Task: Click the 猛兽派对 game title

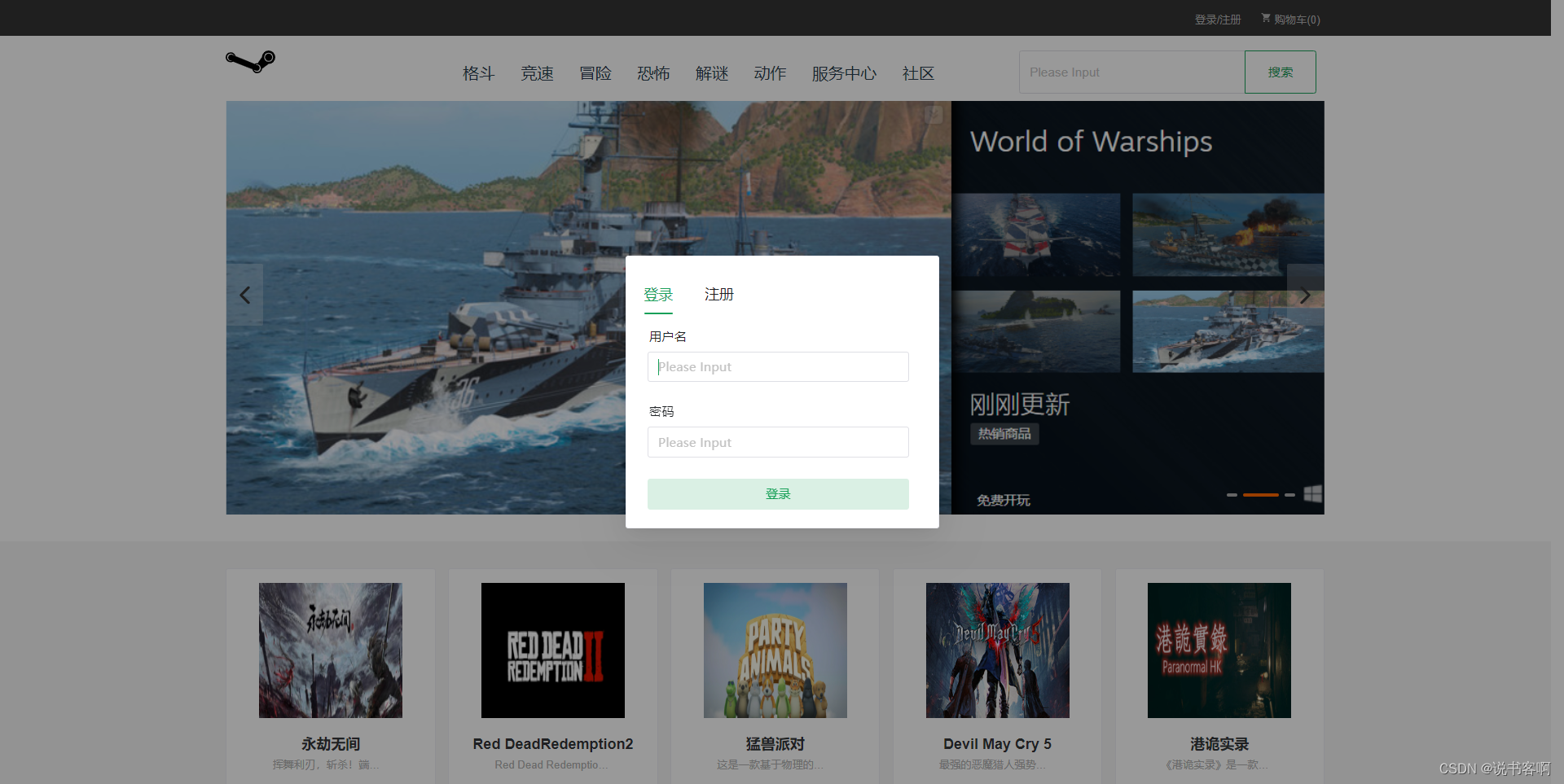Action: [775, 744]
